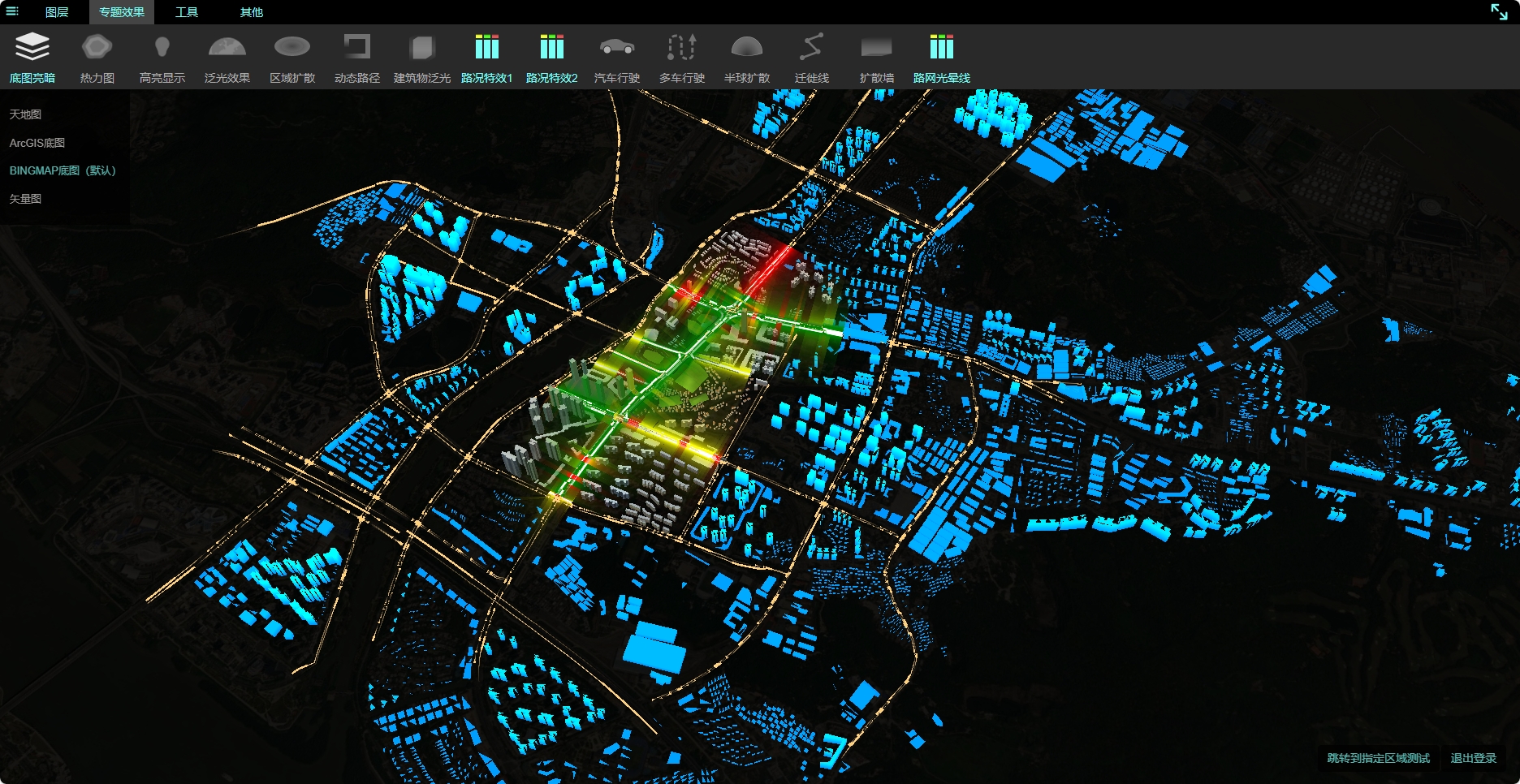The width and height of the screenshot is (1520, 784).
Task: Disable the 路网光晕线 road glow lines
Action: coord(942,49)
